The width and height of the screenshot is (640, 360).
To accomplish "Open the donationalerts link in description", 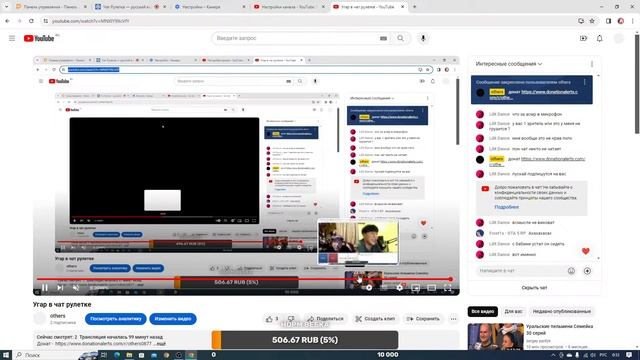I will pyautogui.click(x=102, y=344).
